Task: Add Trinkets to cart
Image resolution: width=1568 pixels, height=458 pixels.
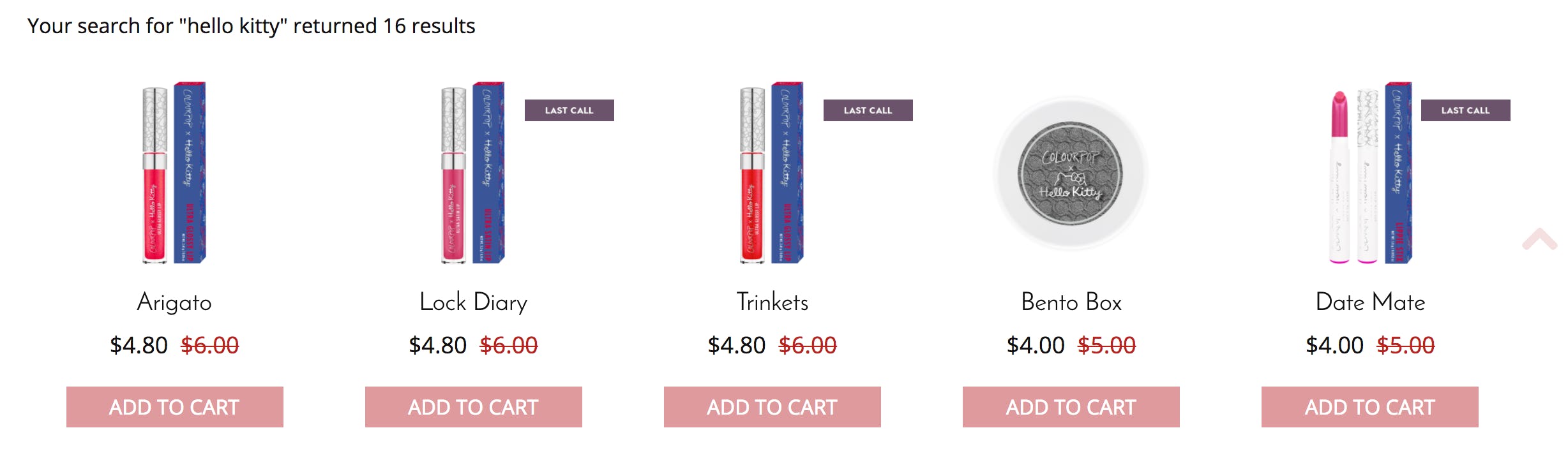Action: (x=773, y=407)
